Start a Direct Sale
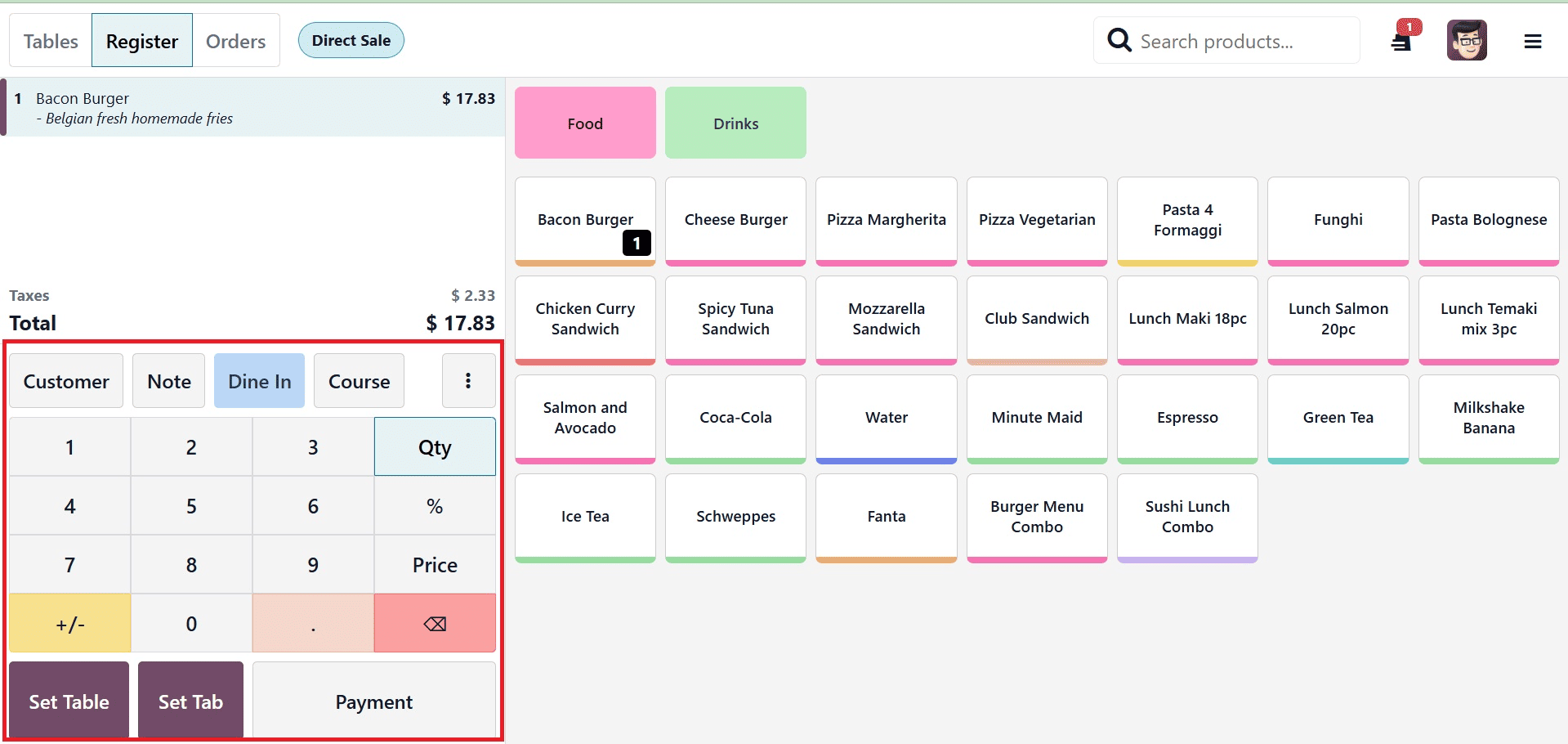Screen dimensions: 1568x744 (351, 39)
